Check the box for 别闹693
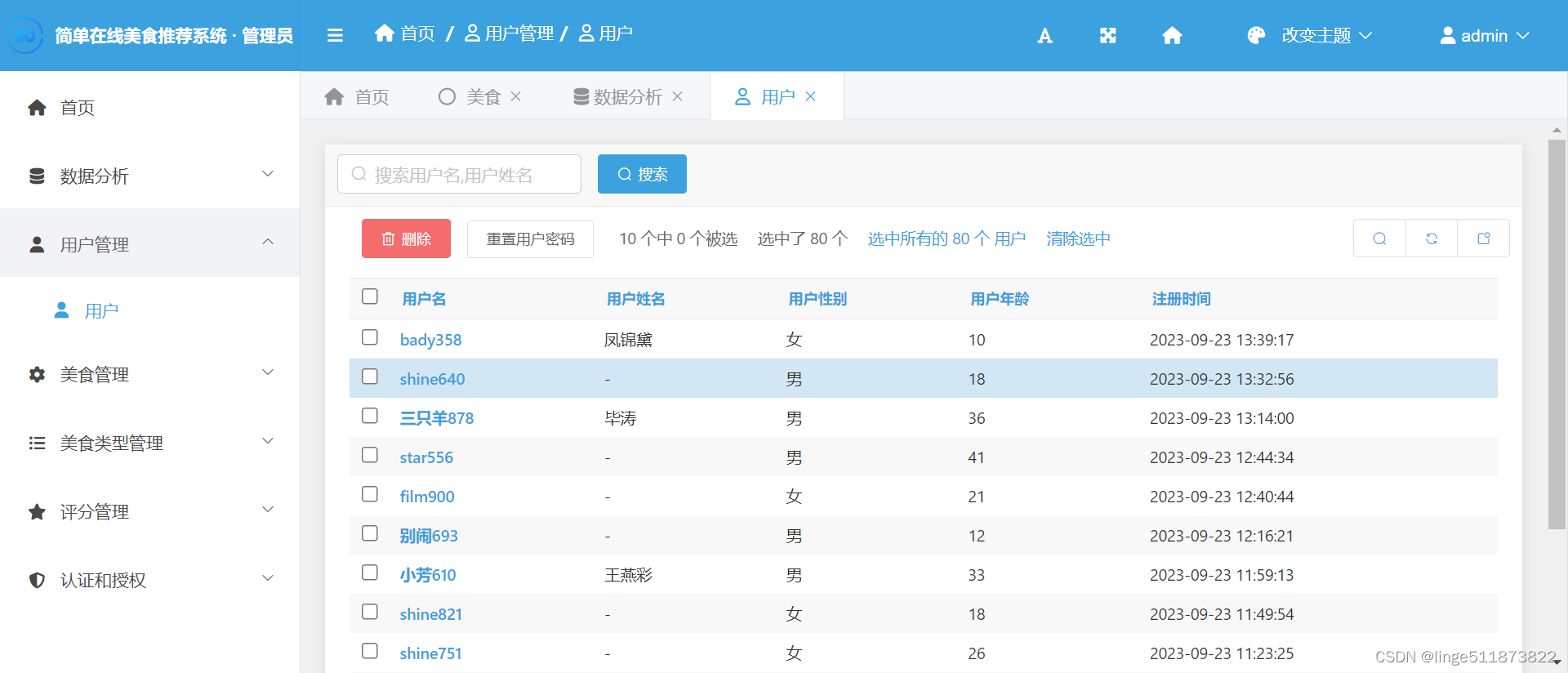1568x673 pixels. coord(370,533)
